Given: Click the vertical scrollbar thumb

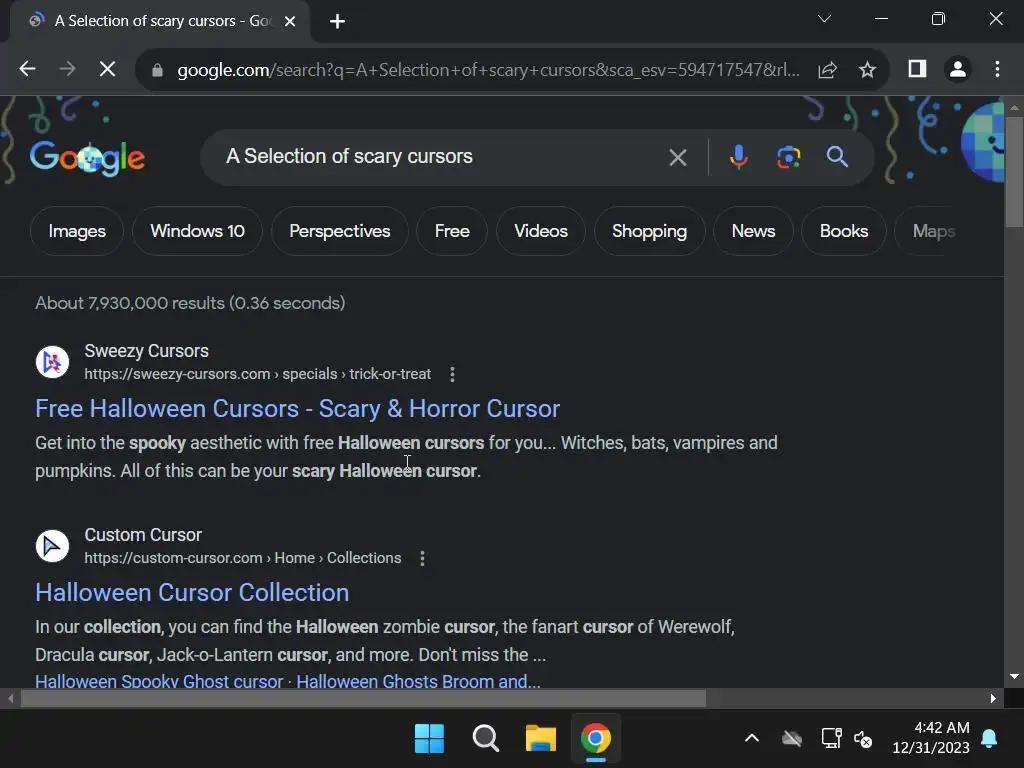Looking at the screenshot, I should click(x=1014, y=172).
